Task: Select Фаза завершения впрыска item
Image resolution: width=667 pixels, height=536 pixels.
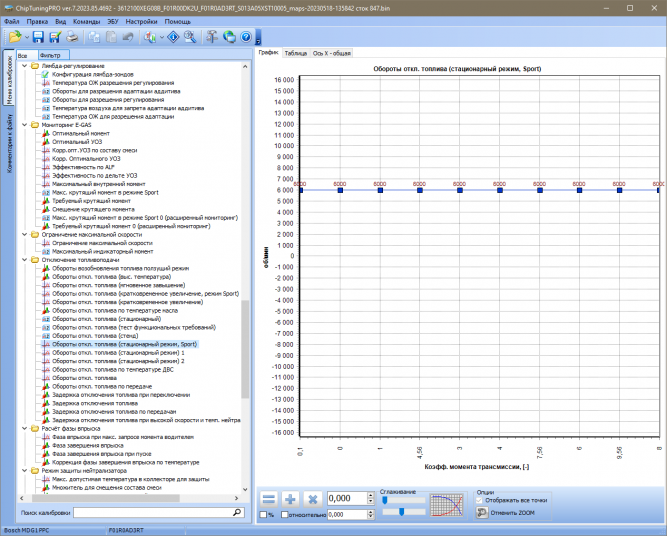Action: [88, 445]
